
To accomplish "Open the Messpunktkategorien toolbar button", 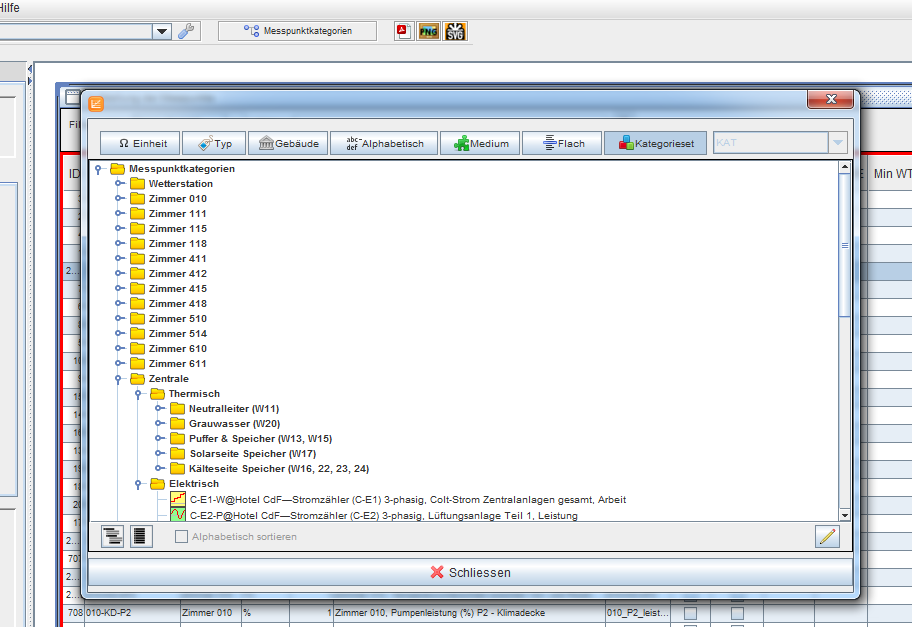I will point(297,31).
